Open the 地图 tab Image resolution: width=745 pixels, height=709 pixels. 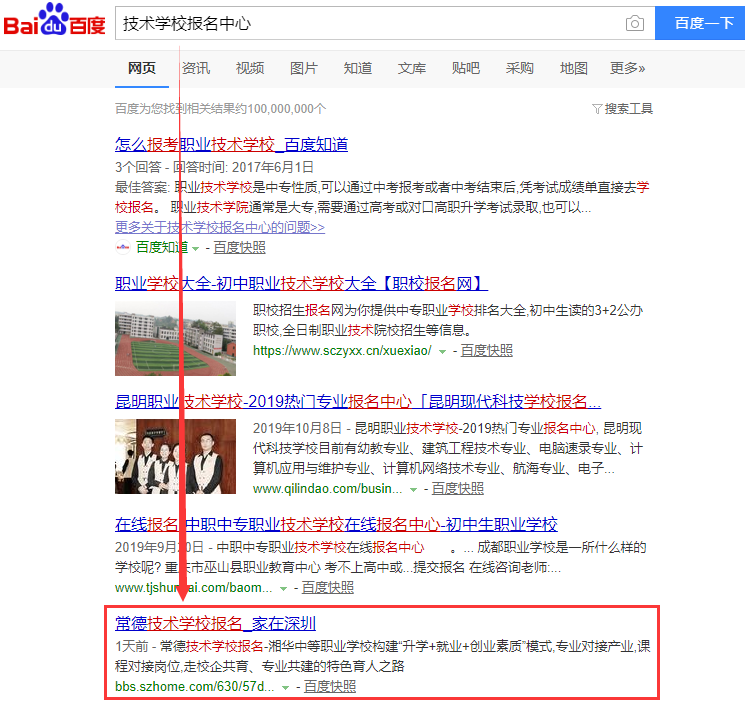point(574,68)
